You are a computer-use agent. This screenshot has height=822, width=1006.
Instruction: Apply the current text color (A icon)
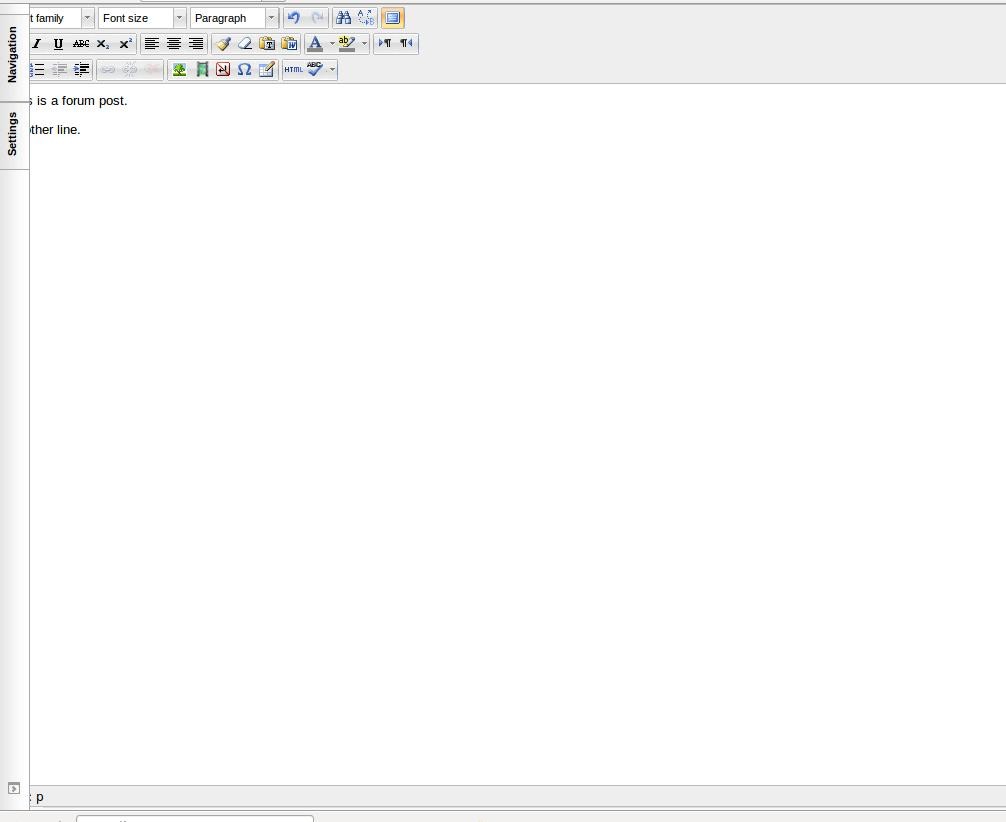pyautogui.click(x=315, y=44)
